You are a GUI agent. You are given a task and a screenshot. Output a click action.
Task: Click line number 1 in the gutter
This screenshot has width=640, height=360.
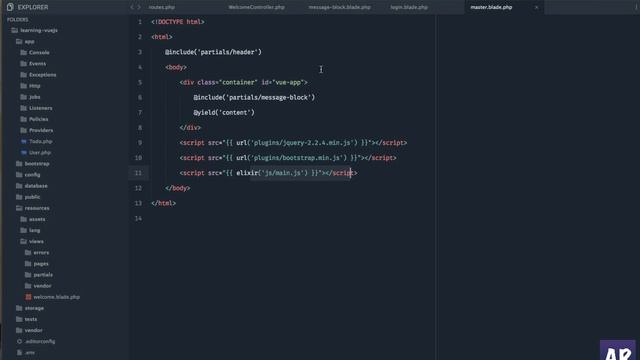click(x=140, y=22)
